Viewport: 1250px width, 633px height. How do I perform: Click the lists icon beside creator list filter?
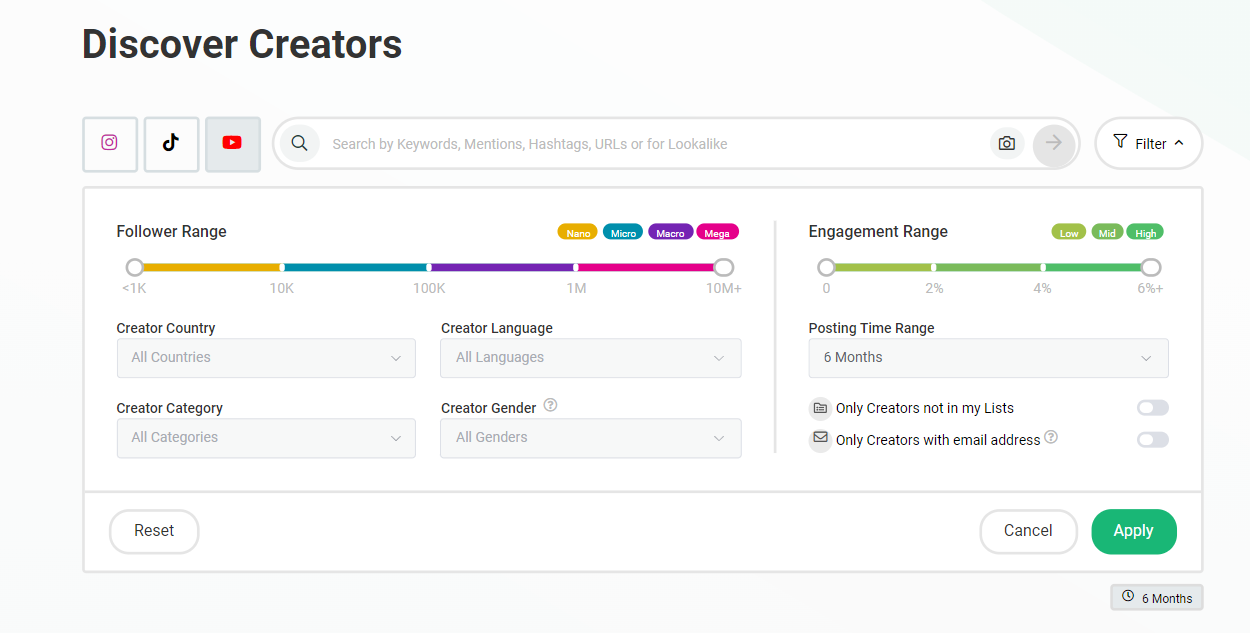(x=820, y=407)
